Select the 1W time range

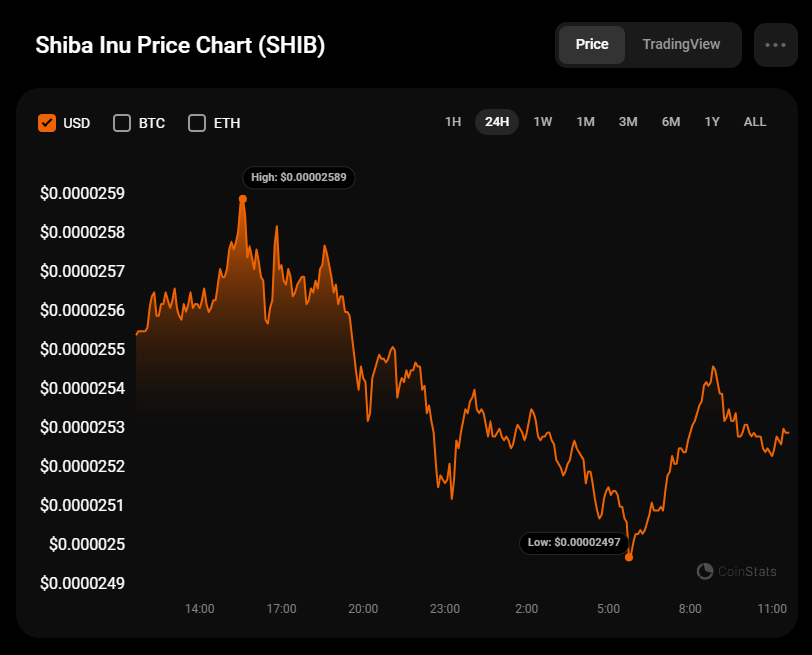543,122
